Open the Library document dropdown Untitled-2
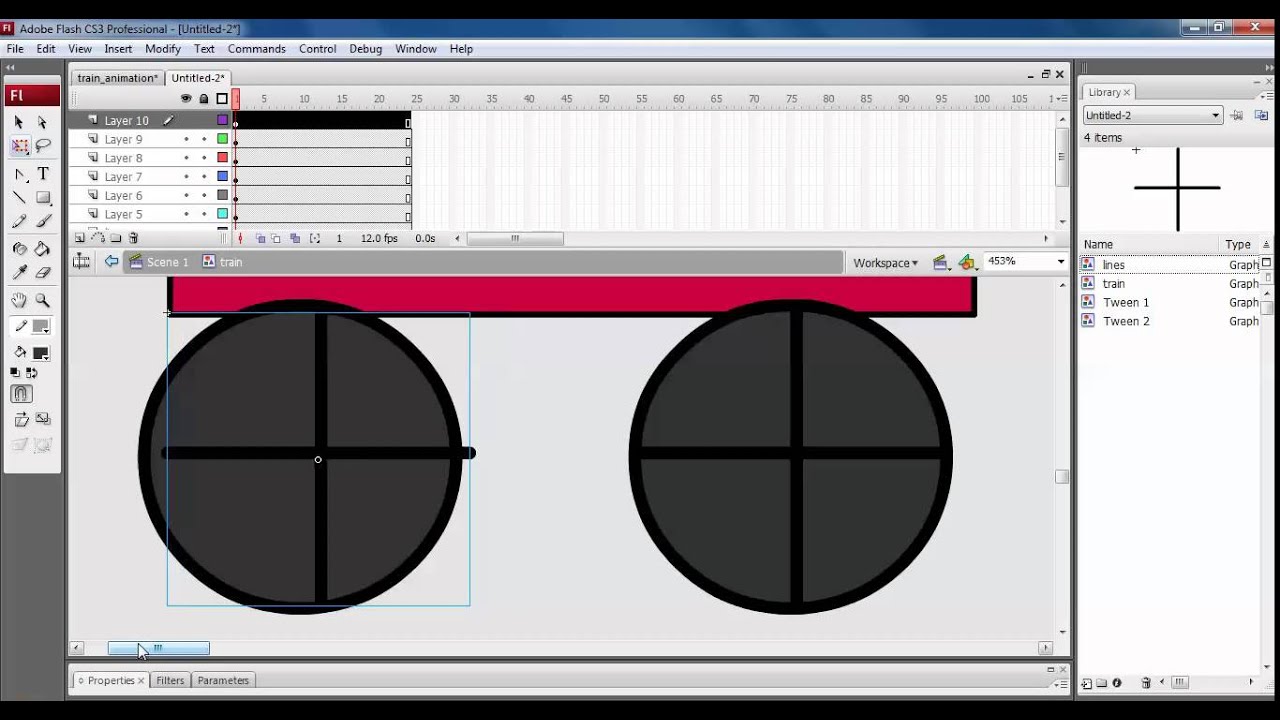This screenshot has width=1280, height=720. (1152, 115)
